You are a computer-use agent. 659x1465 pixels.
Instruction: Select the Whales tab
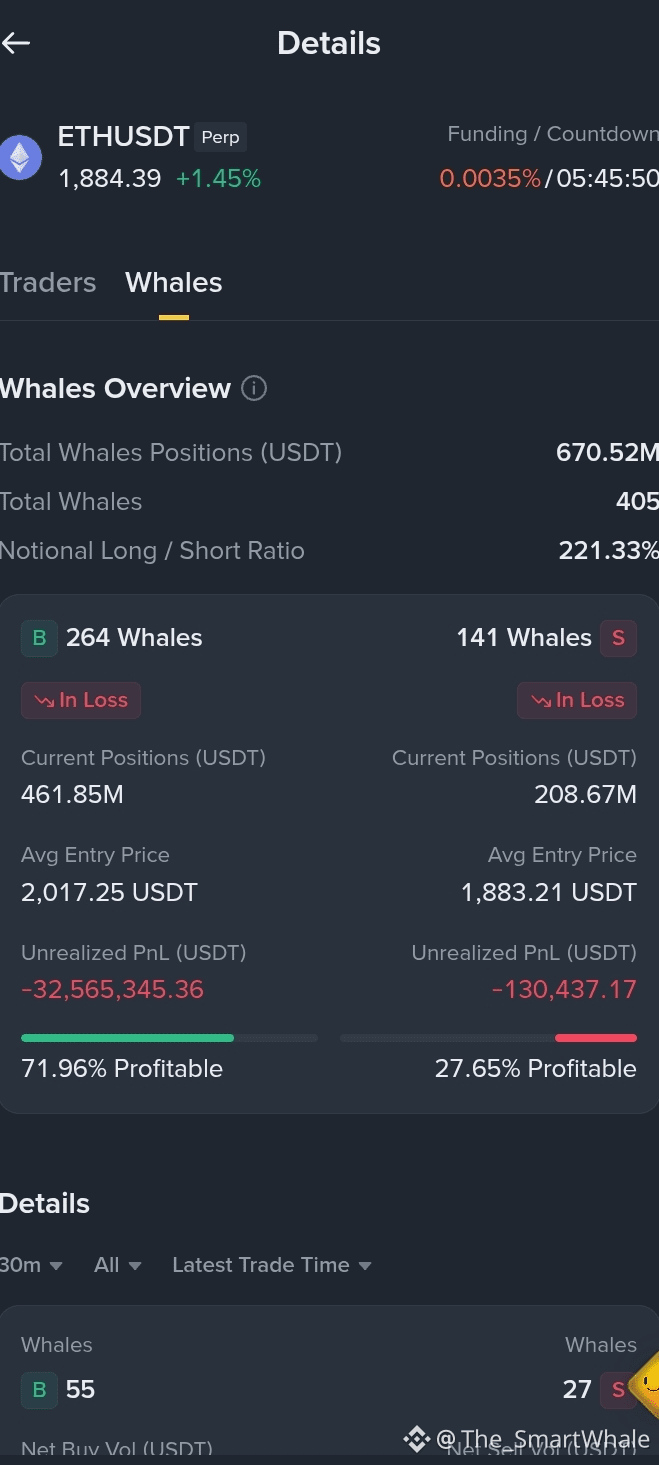tap(174, 283)
